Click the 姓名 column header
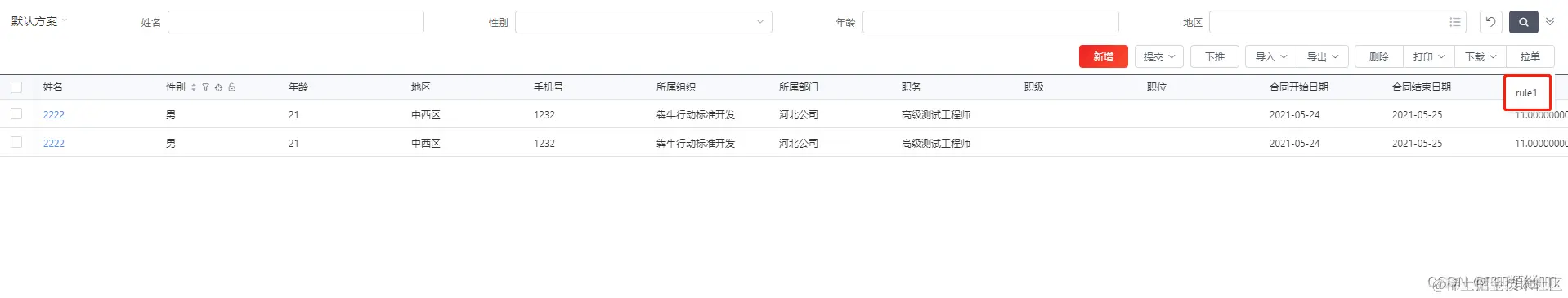Viewport: 1568px width, 298px height. click(53, 87)
